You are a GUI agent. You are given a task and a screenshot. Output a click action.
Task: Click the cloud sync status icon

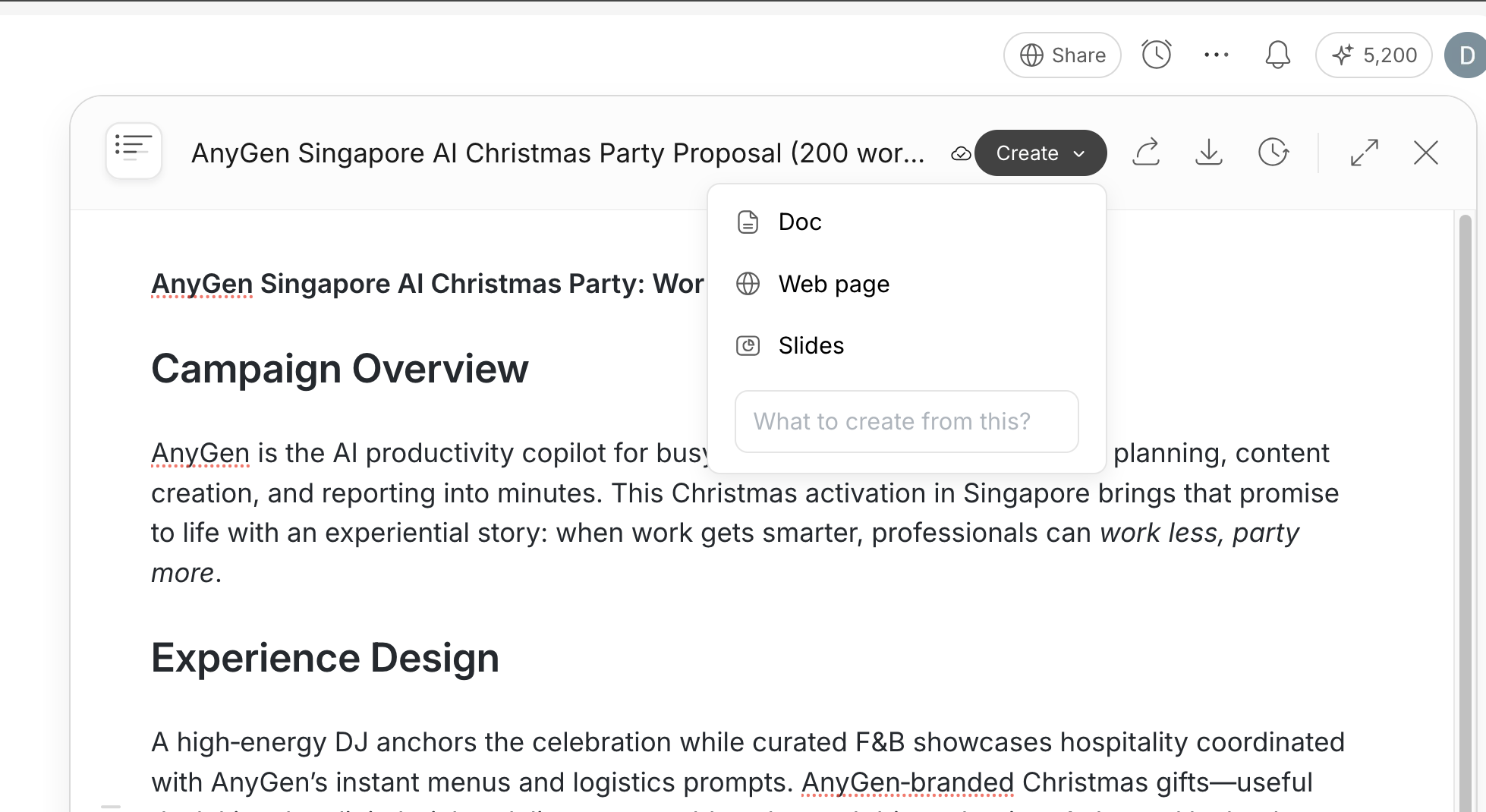(960, 154)
